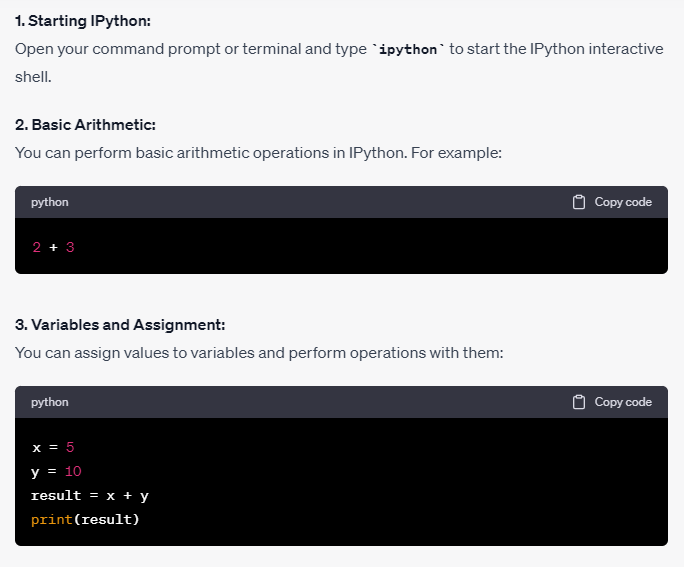Select the '3. Variables and Assignment:' heading

120,325
